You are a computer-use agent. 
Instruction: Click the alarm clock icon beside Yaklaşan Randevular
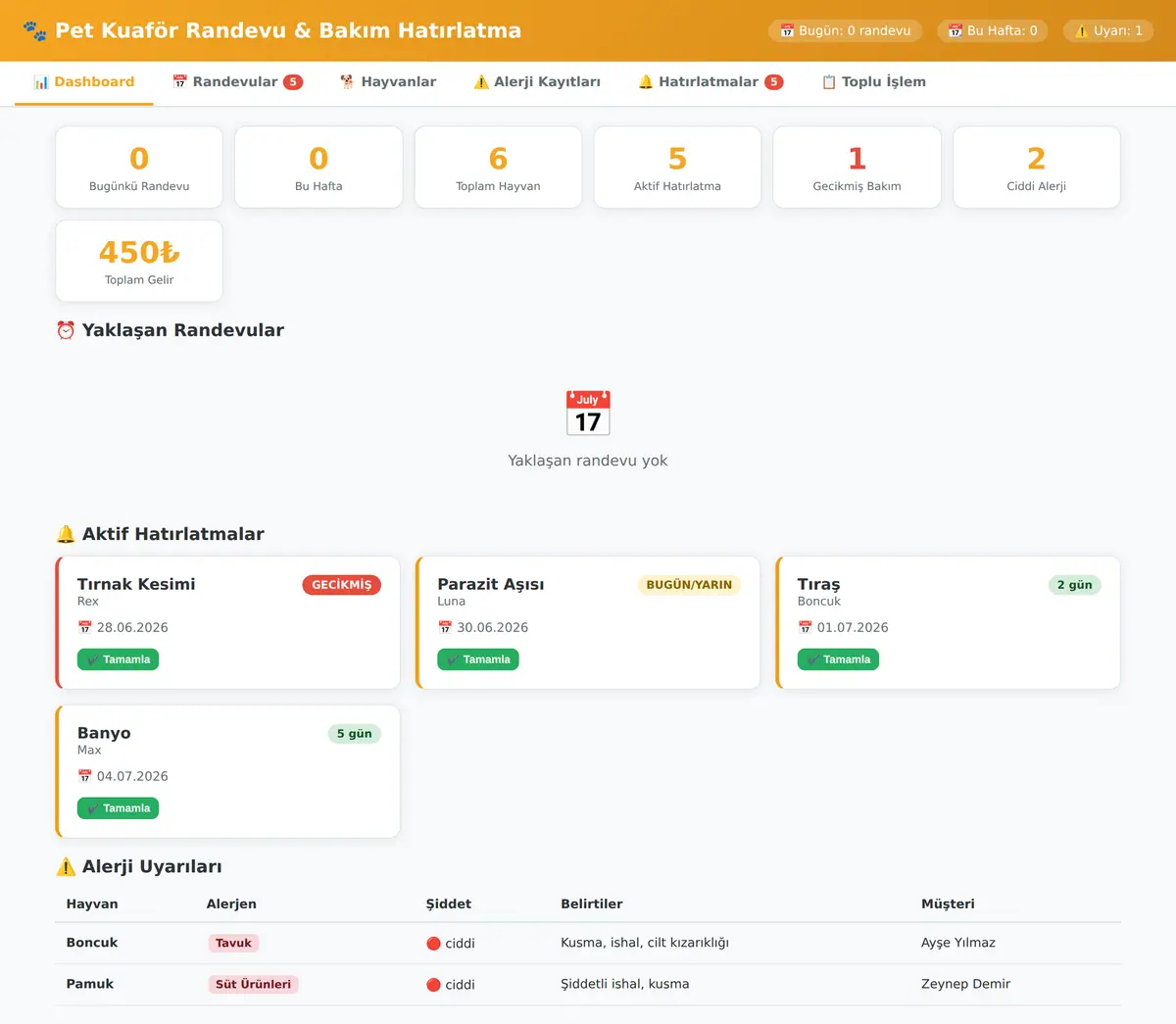66,330
